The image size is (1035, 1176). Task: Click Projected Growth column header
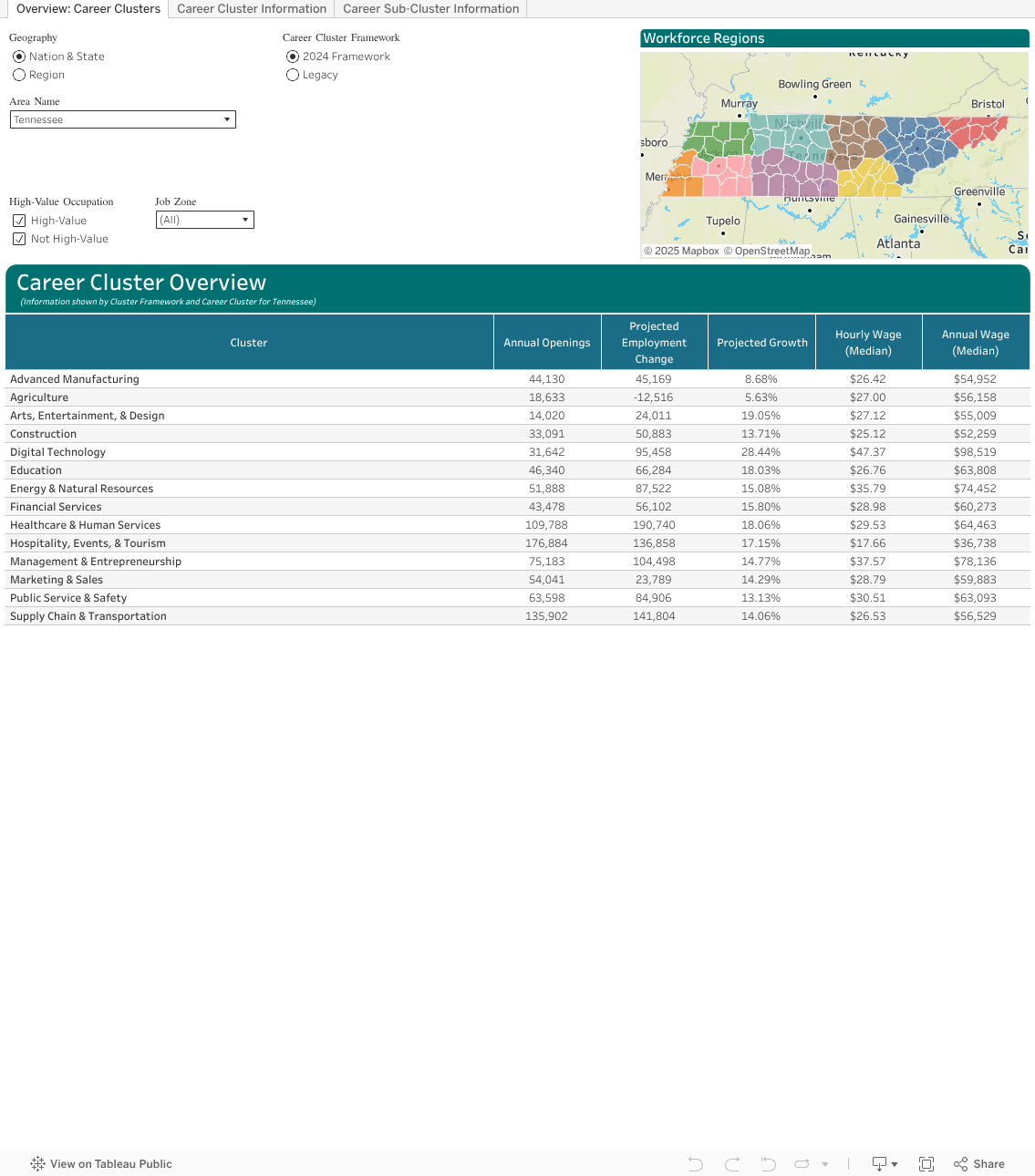[762, 343]
